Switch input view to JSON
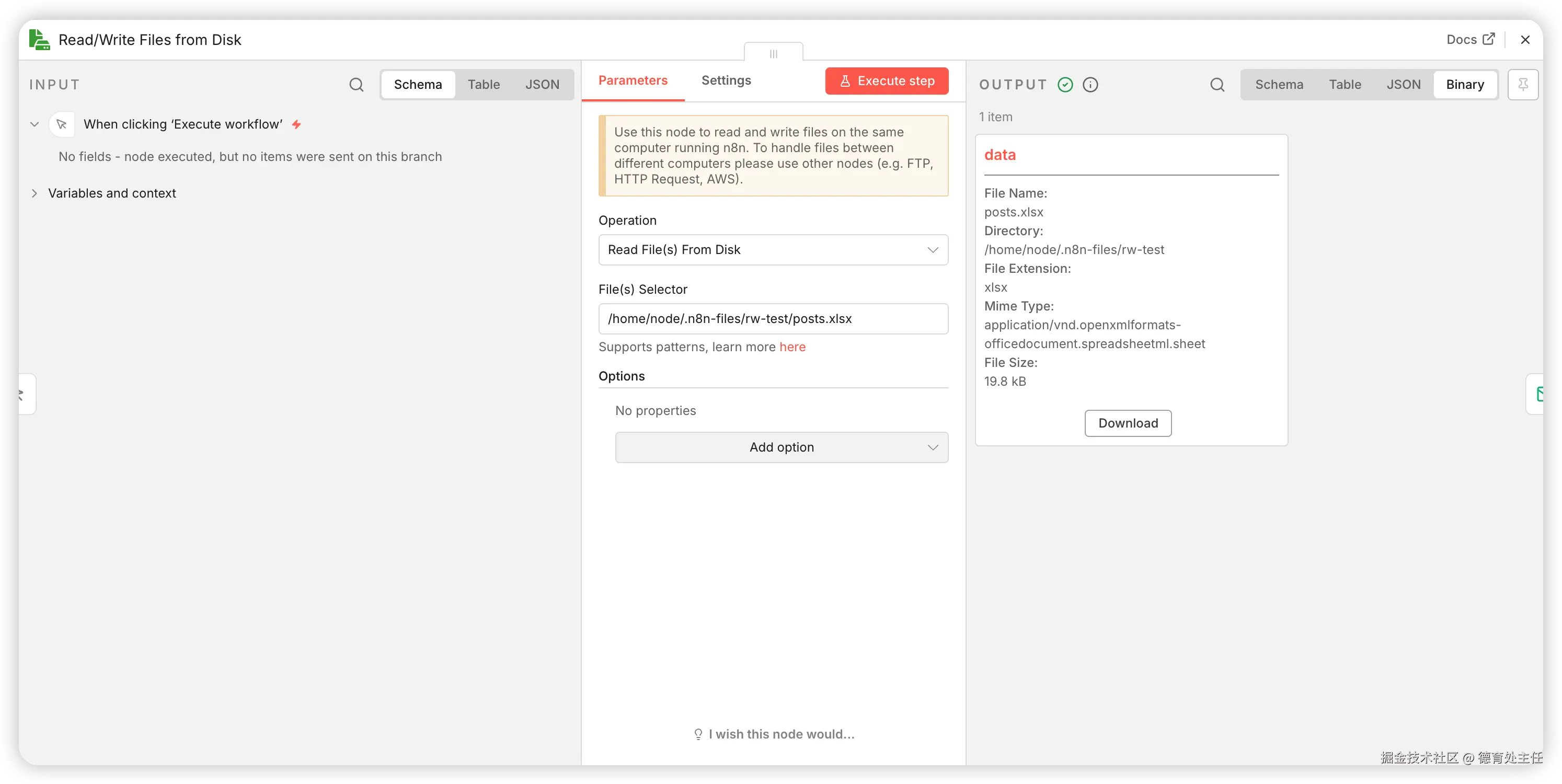 [x=542, y=85]
